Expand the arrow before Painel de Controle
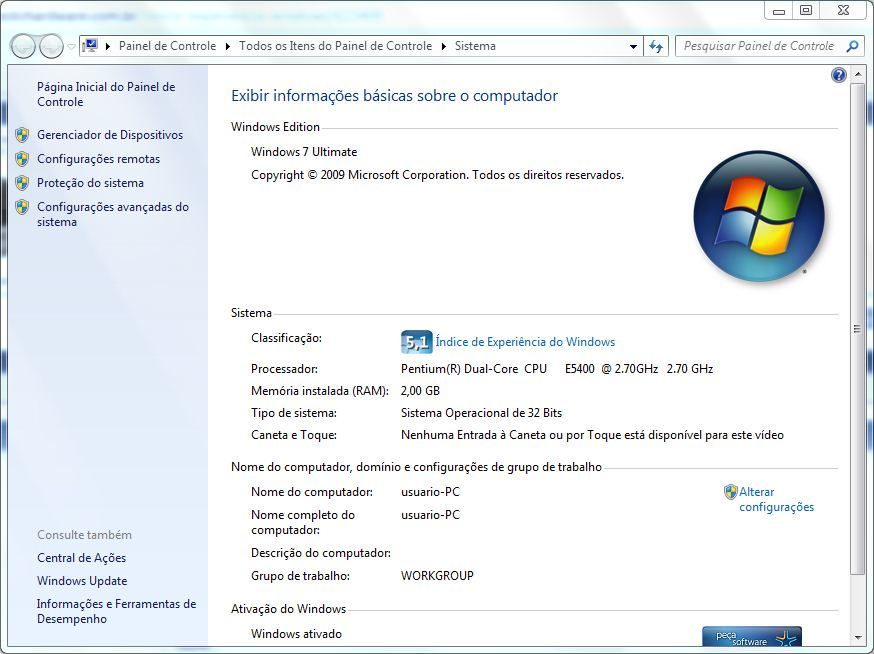Viewport: 874px width, 654px height. pyautogui.click(x=108, y=46)
